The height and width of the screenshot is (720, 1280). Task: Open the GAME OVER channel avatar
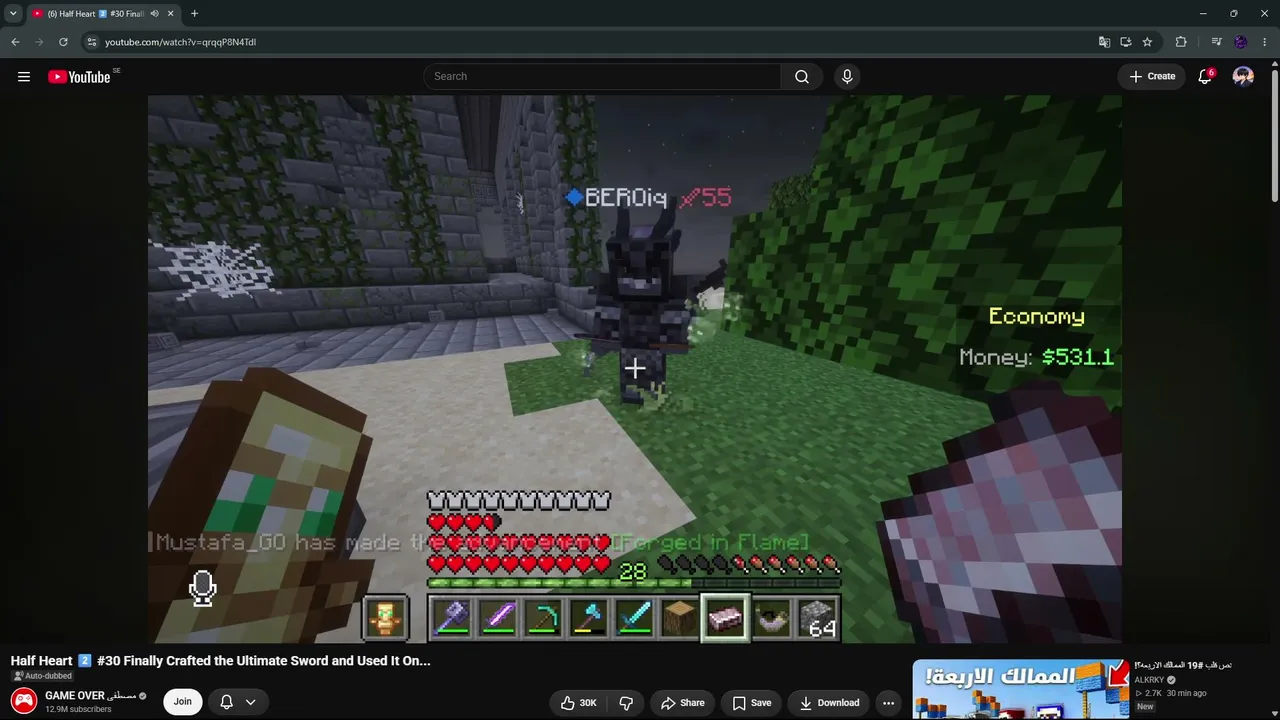[24, 701]
